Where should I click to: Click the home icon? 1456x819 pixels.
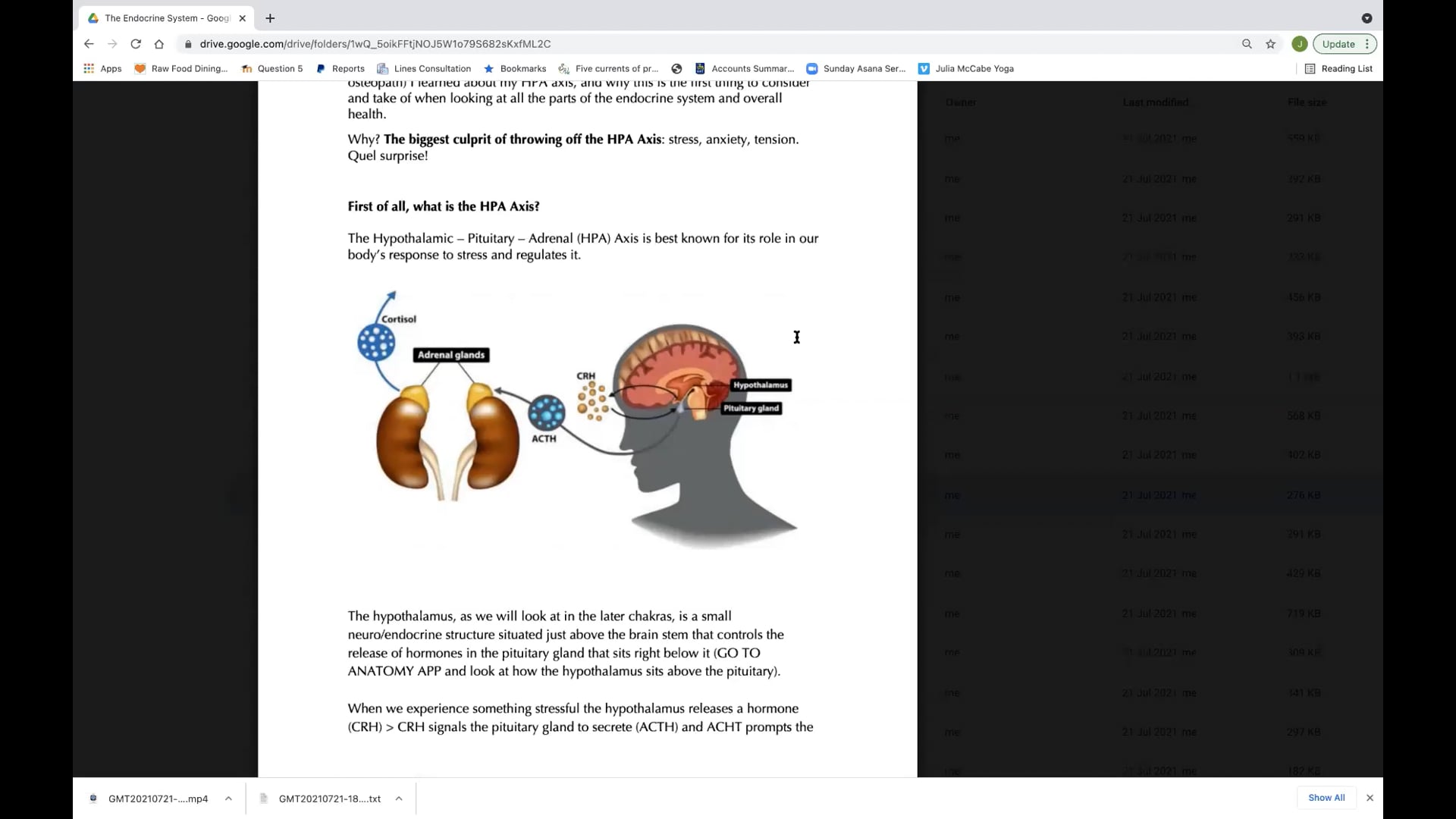click(x=159, y=44)
